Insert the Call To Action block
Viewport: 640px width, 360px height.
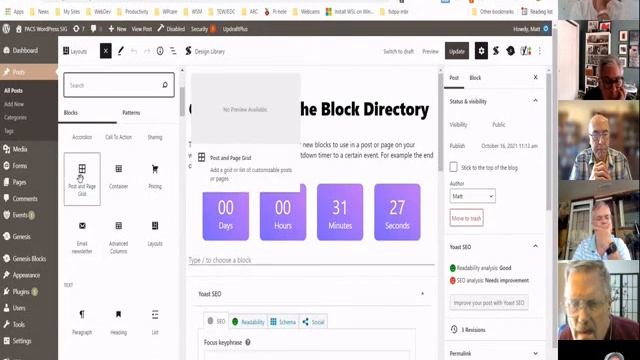118,137
